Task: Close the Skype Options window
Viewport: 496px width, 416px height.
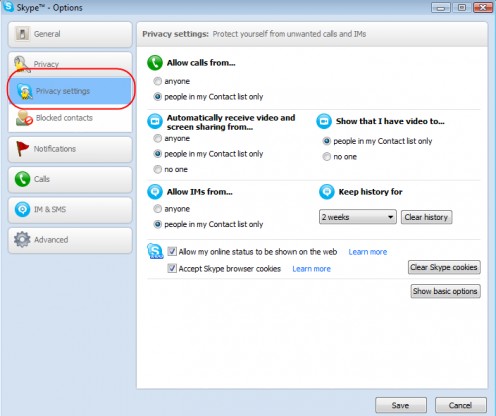Action: pos(483,7)
